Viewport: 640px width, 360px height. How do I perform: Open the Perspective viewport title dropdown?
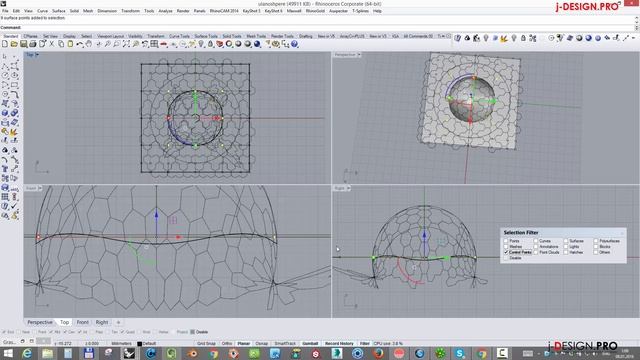pos(359,55)
